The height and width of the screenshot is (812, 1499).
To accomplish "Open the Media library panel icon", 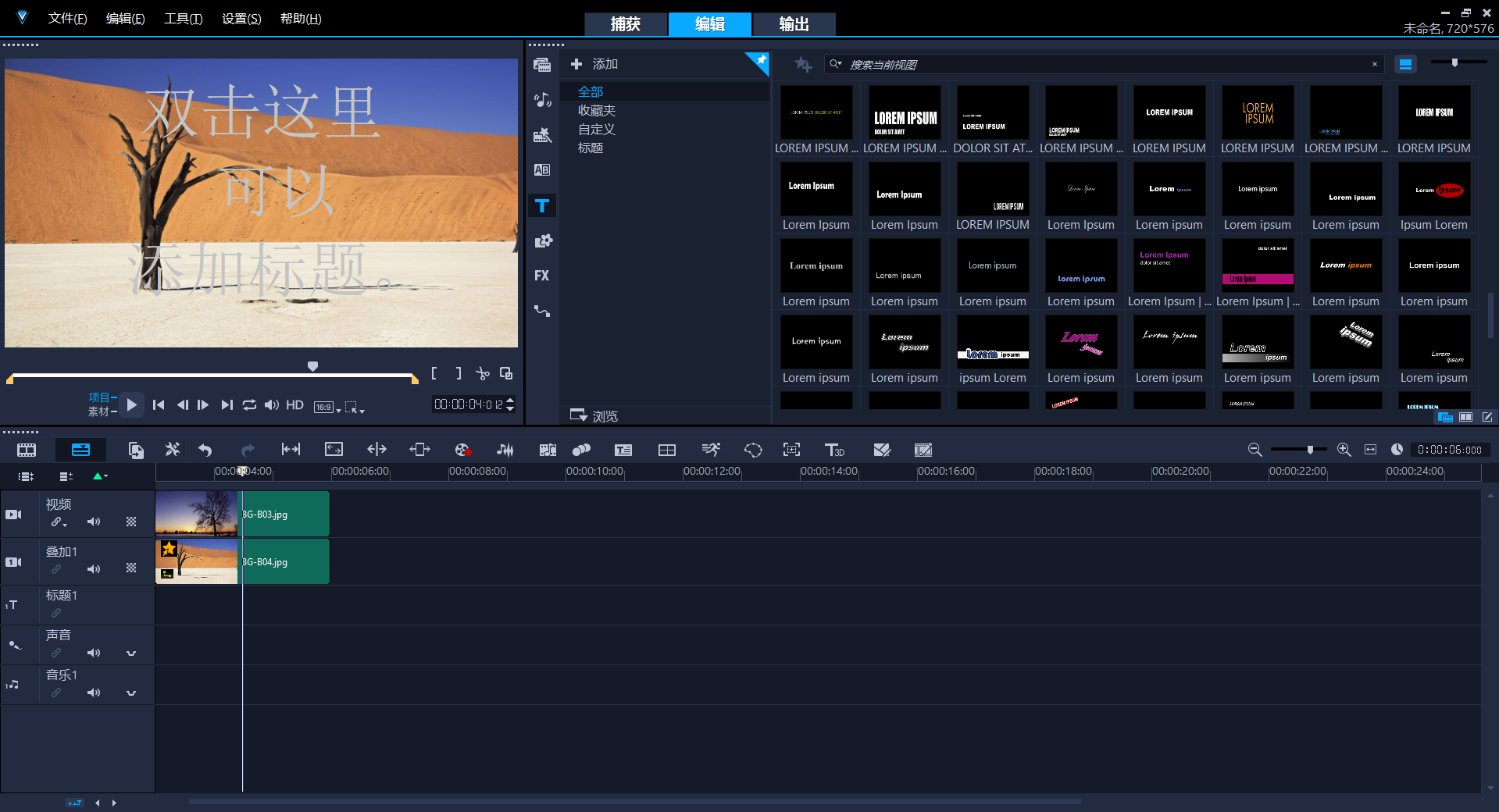I will (x=542, y=65).
